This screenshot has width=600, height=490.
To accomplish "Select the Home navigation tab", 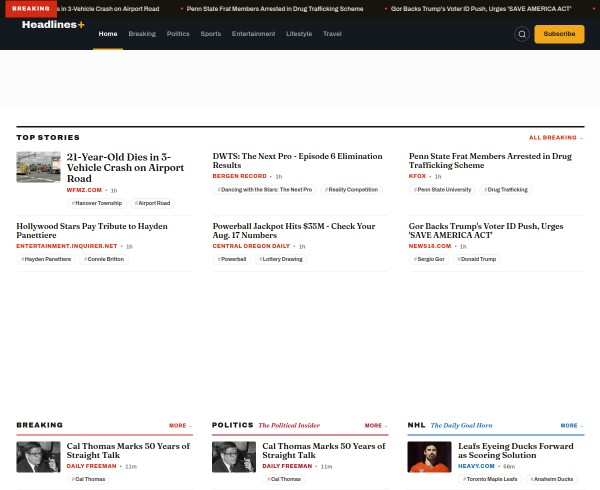I will (108, 34).
